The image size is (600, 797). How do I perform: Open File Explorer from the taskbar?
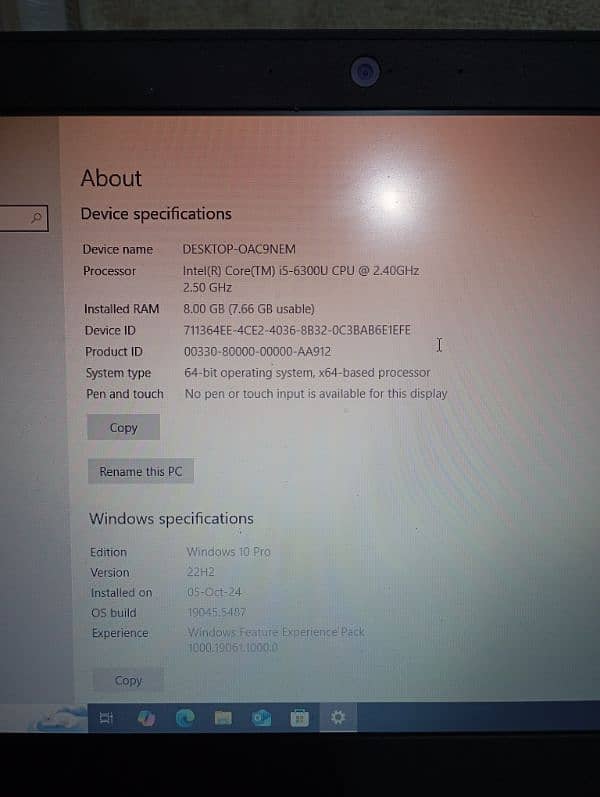pyautogui.click(x=223, y=718)
